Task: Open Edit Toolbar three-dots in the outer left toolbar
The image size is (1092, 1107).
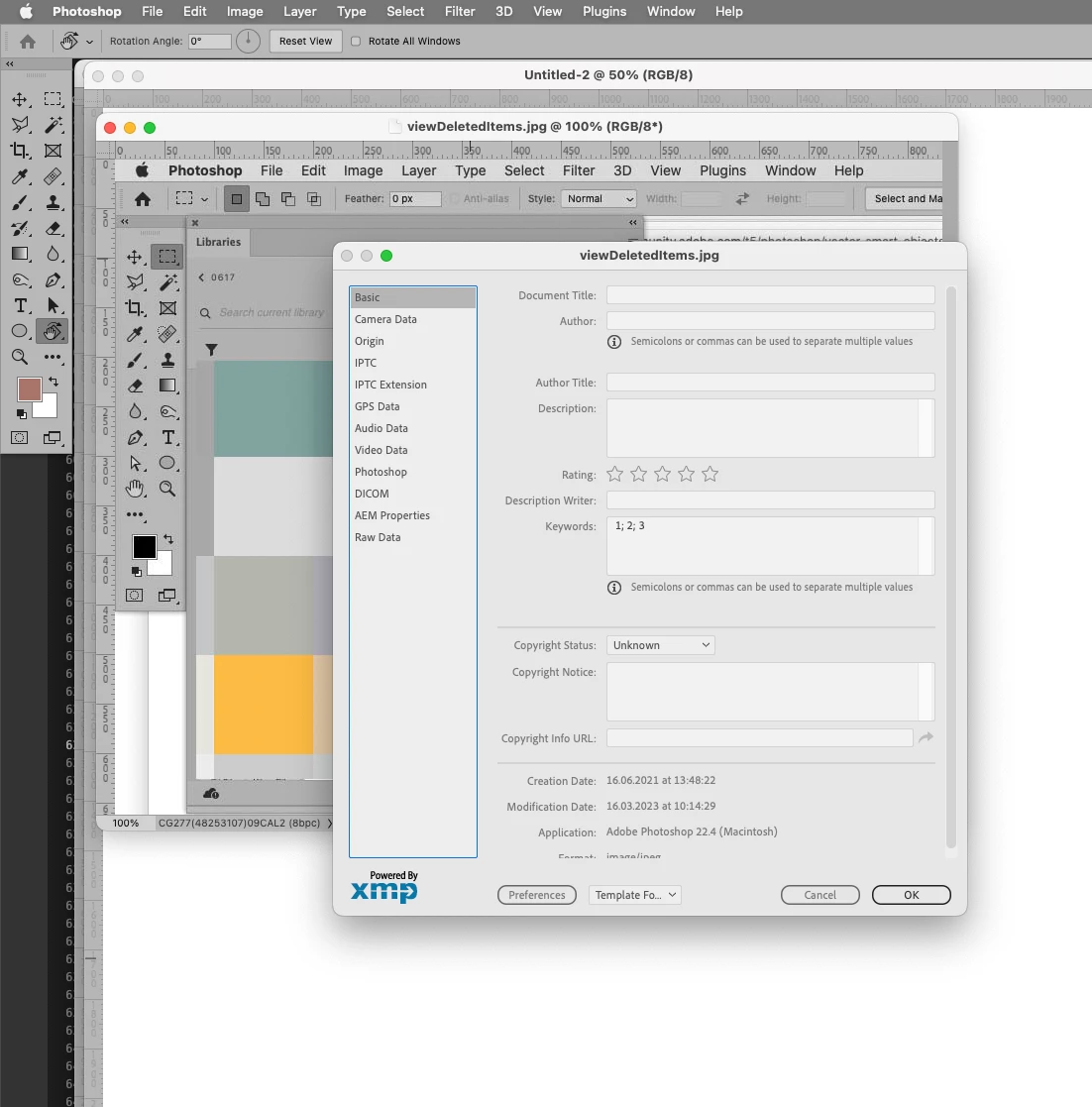Action: tap(53, 357)
